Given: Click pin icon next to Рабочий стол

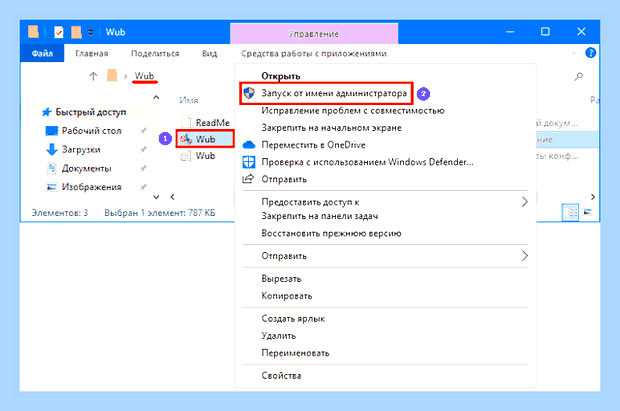Looking at the screenshot, I should [143, 131].
